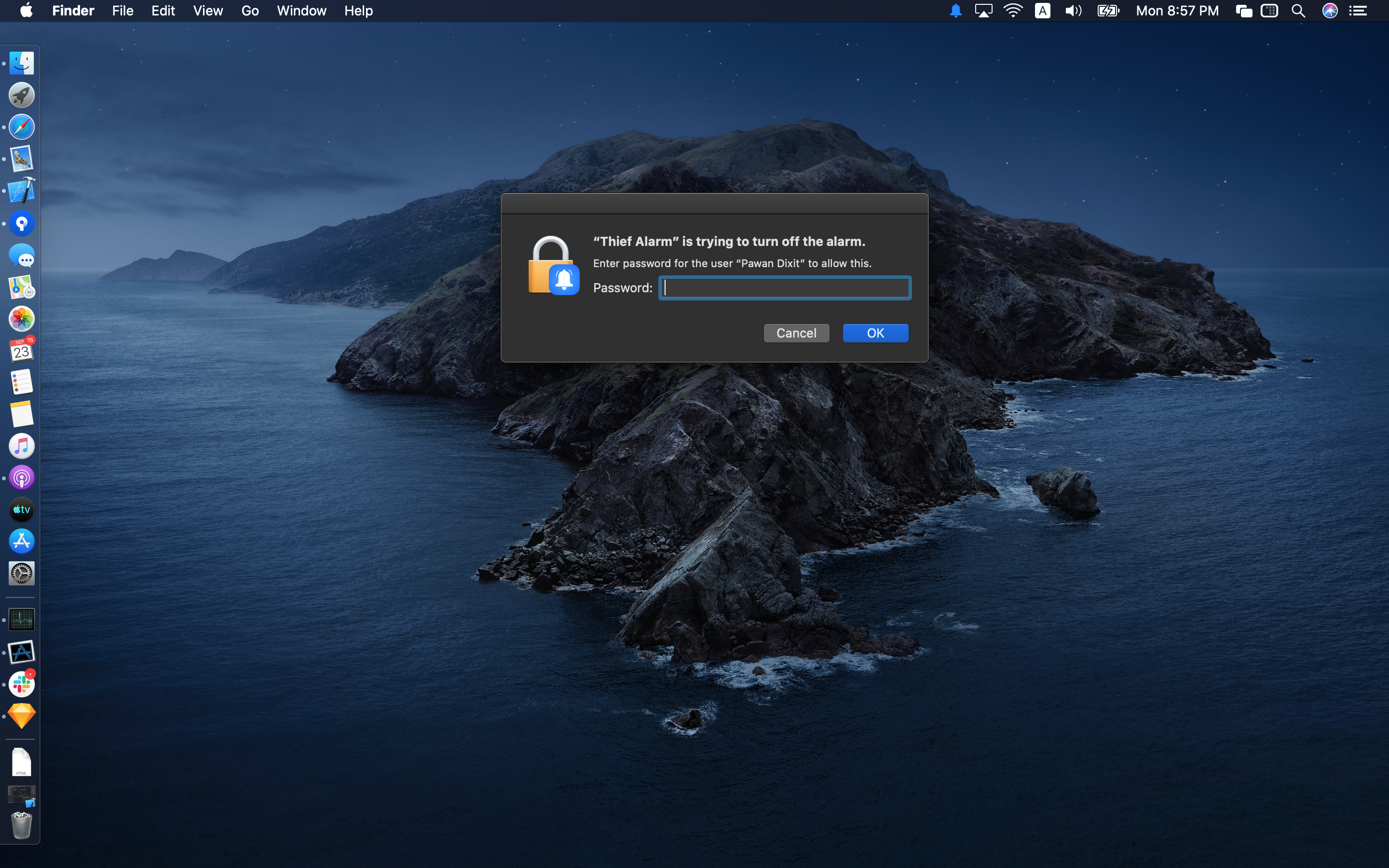Open Photos from the Dock

tap(21, 319)
